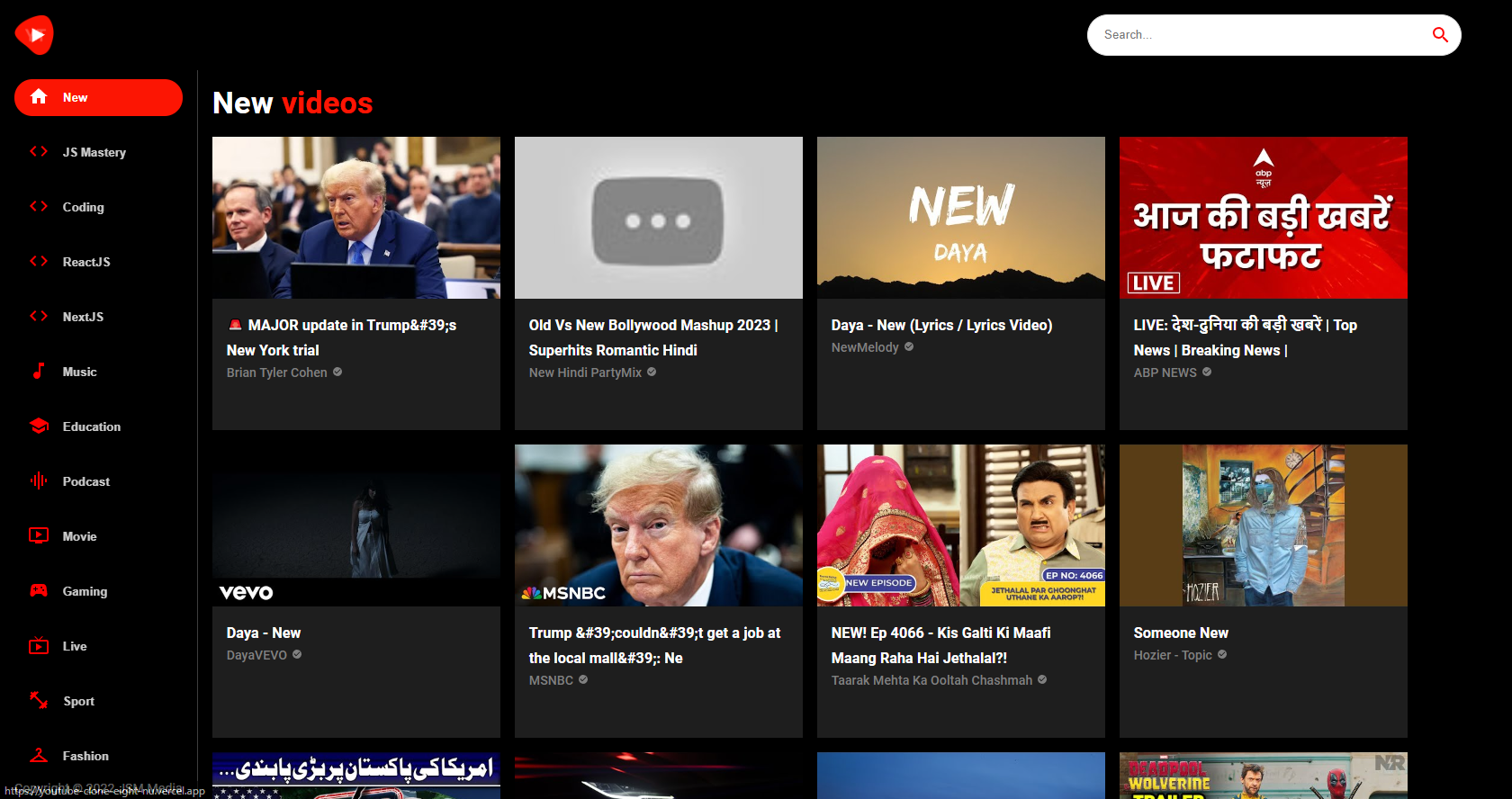Click verified badge next to ABP NEWS
The height and width of the screenshot is (799, 1512).
pos(1207,372)
